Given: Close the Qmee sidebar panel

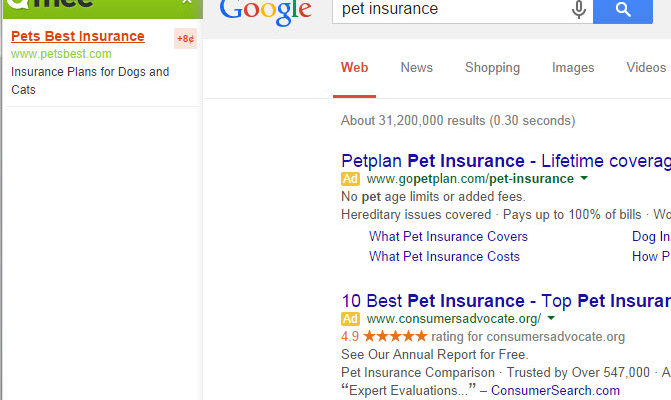Looking at the screenshot, I should pyautogui.click(x=187, y=2).
